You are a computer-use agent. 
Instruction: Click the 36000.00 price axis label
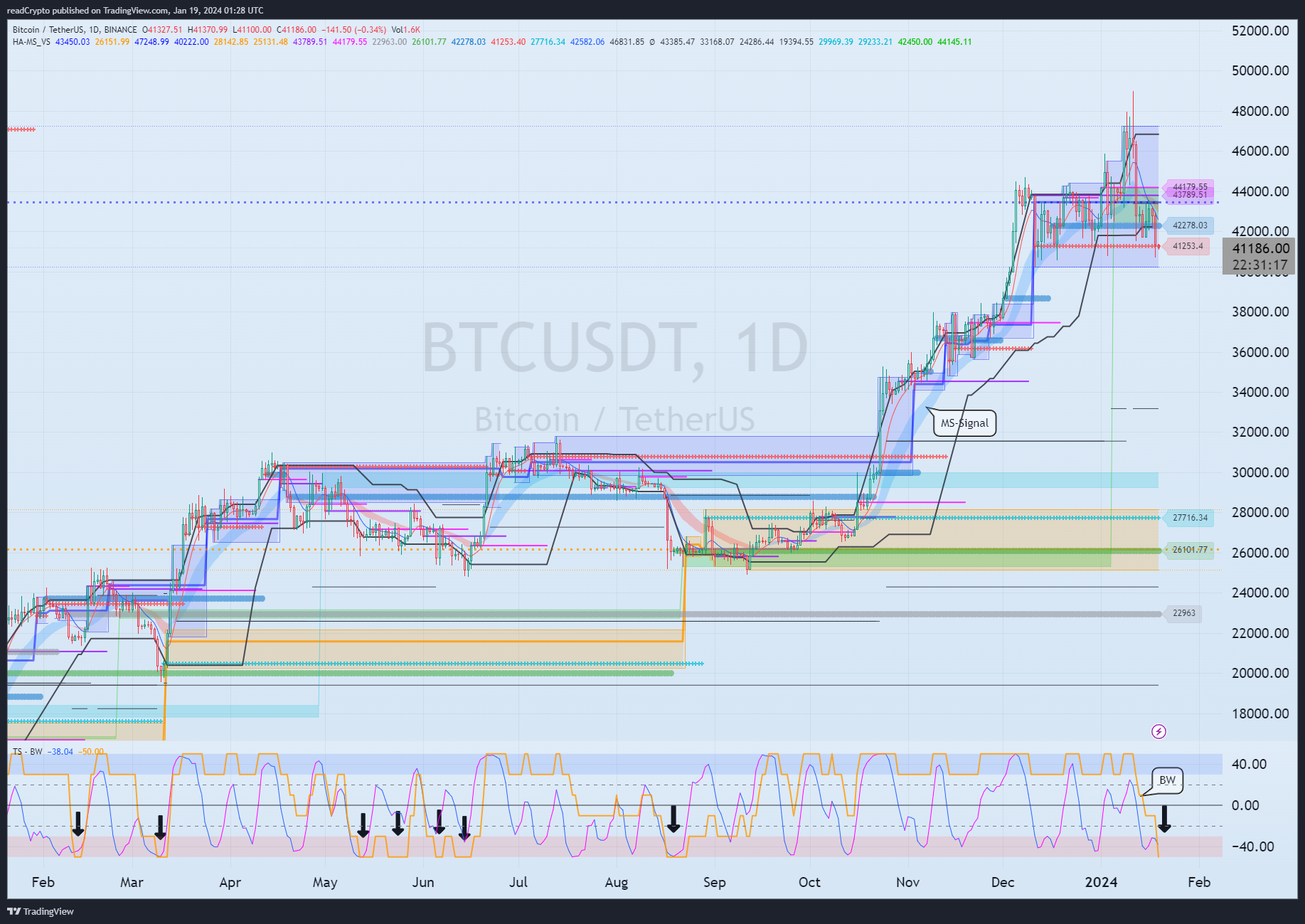[1260, 352]
